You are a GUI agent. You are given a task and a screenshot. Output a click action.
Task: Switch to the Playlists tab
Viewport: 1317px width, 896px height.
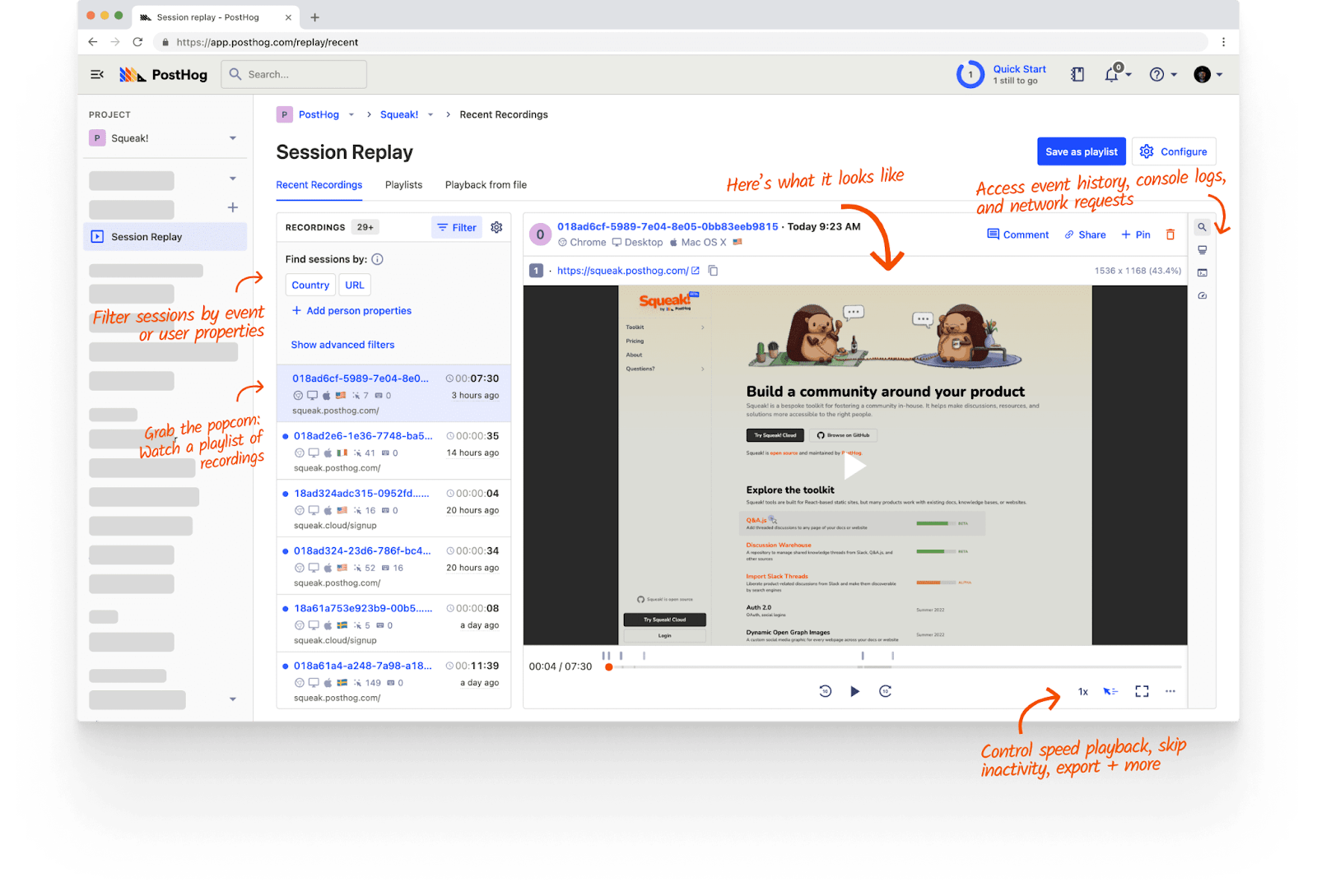403,184
